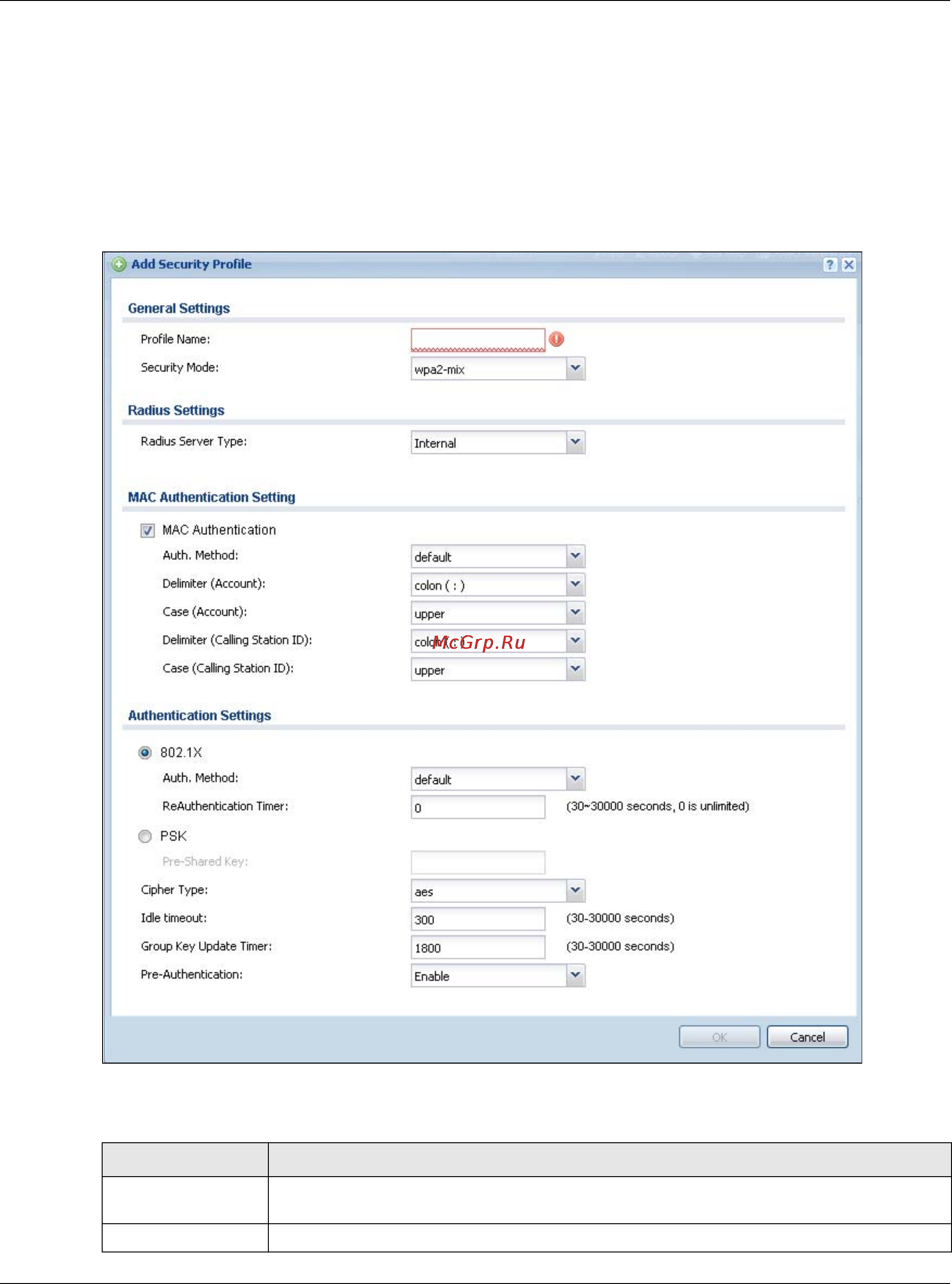Uncheck the MAC Authentication checkbox
Viewport: 952px width, 1284px height.
147,531
